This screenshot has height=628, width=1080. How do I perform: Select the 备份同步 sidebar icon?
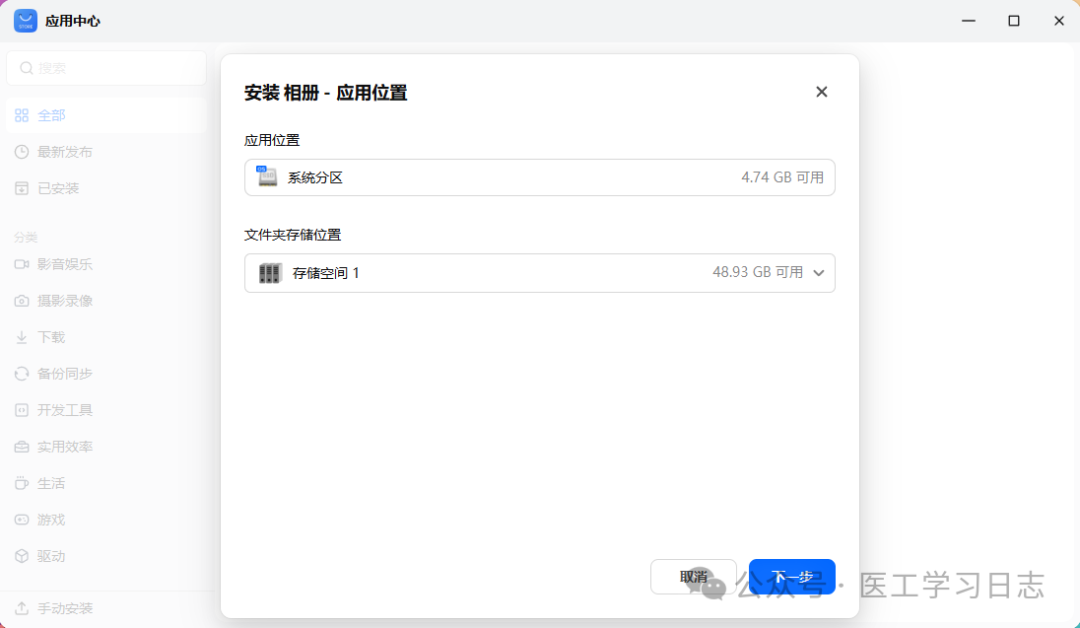tap(22, 373)
